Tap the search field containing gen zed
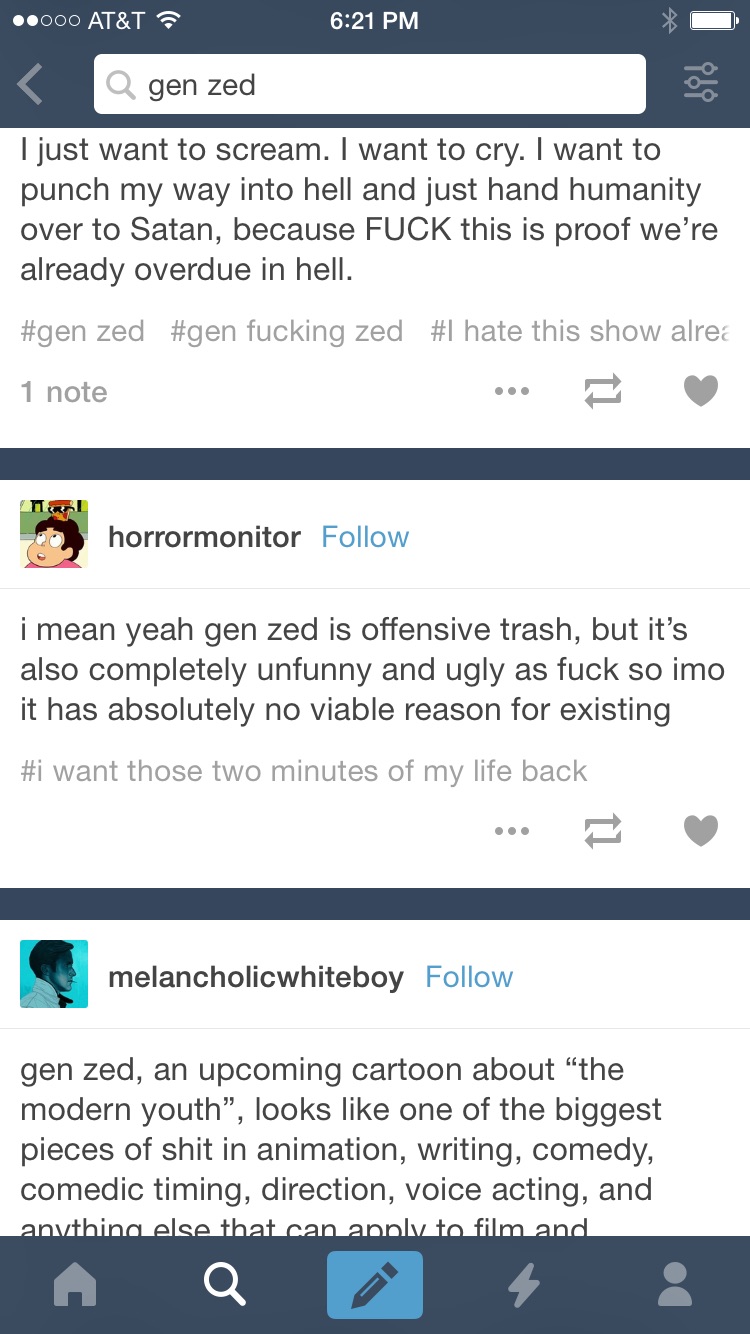750x1334 pixels. coord(370,84)
